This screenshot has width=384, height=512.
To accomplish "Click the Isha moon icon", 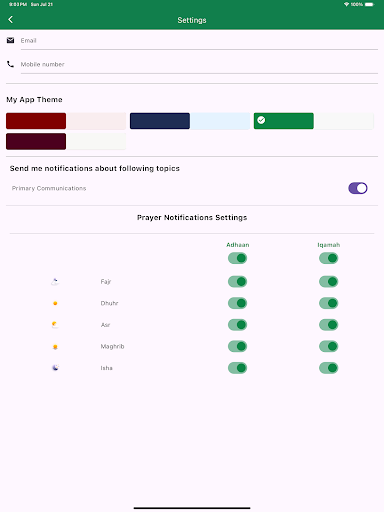I will (55, 368).
